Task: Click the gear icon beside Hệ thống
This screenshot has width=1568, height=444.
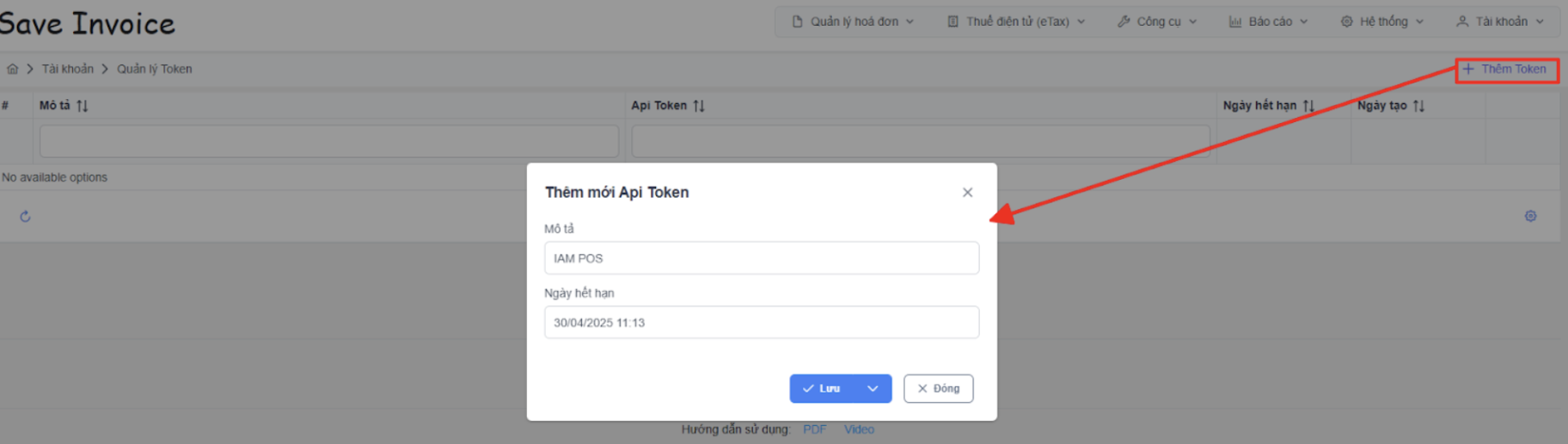Action: pyautogui.click(x=1347, y=22)
